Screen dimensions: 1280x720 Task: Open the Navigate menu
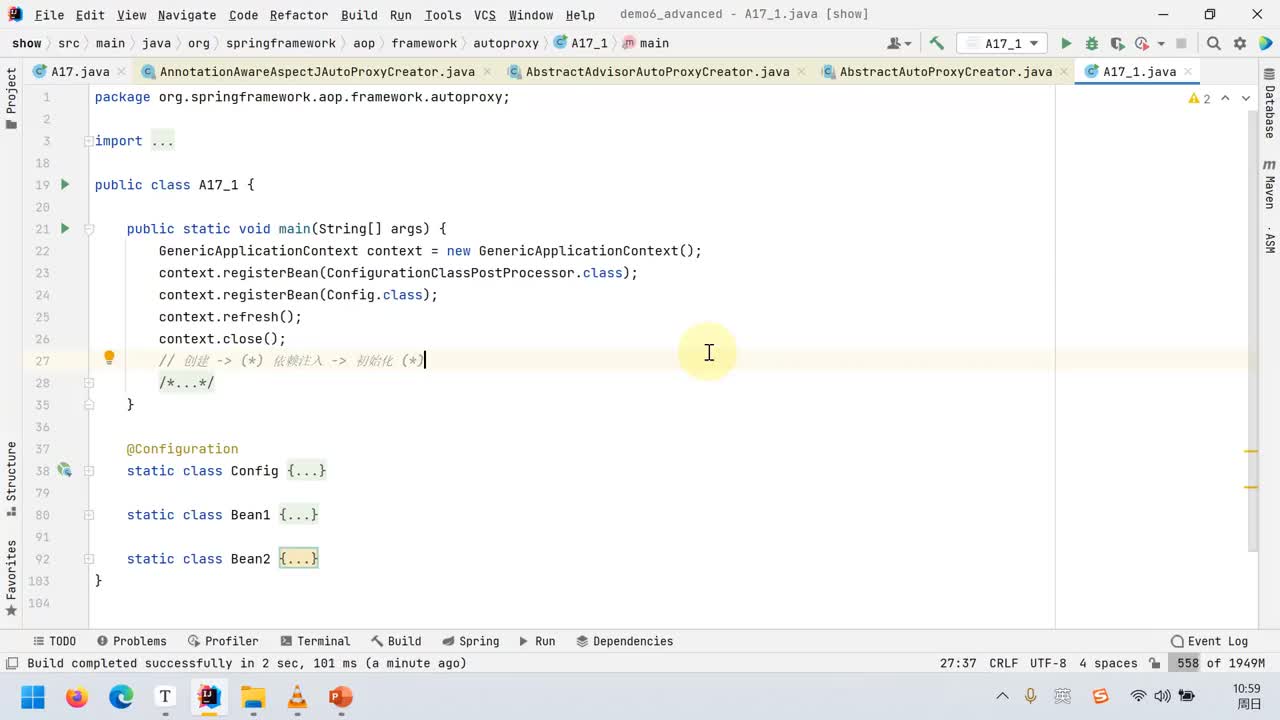(x=187, y=15)
